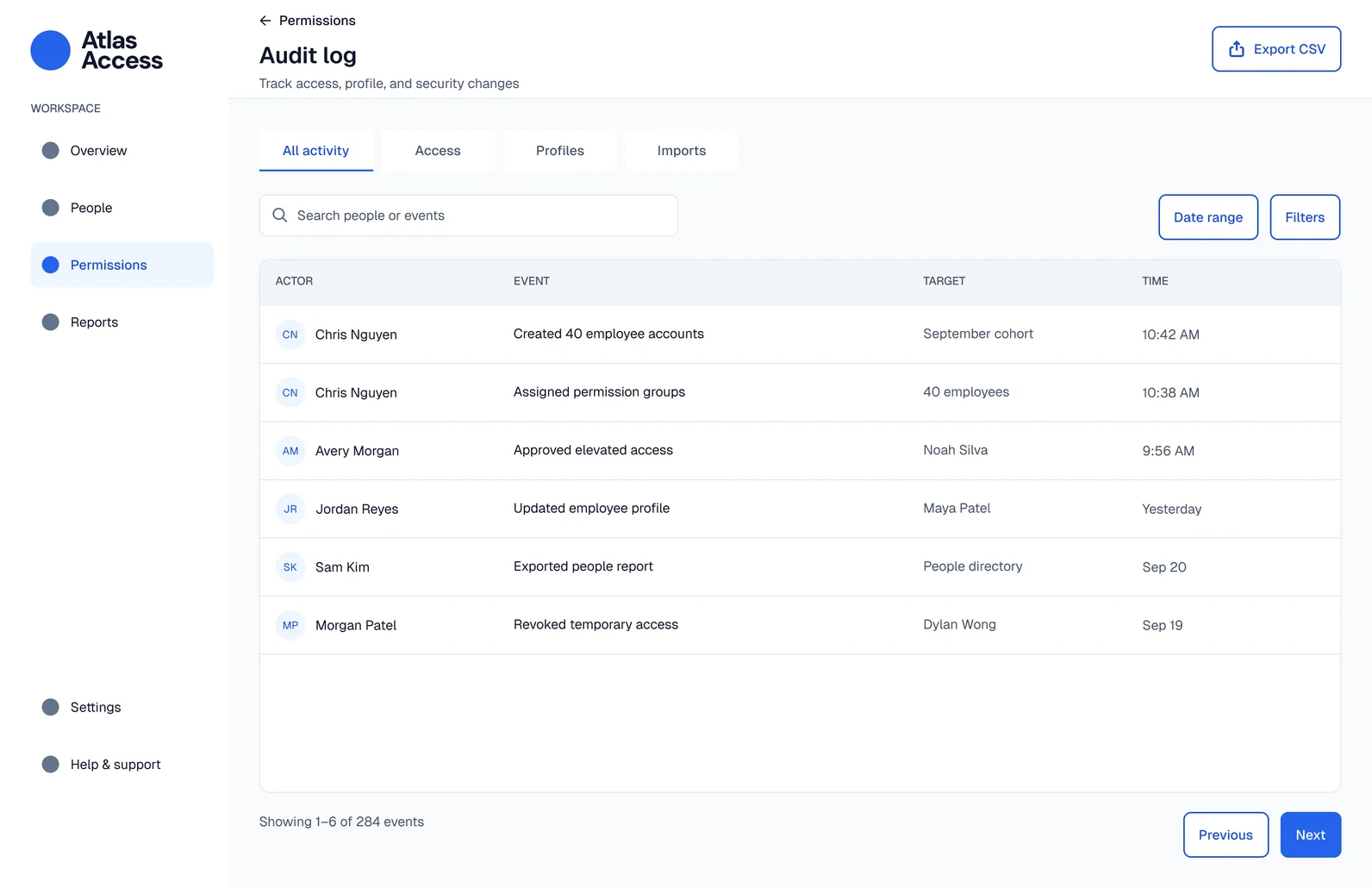Click the People sidebar dot icon

tap(51, 208)
